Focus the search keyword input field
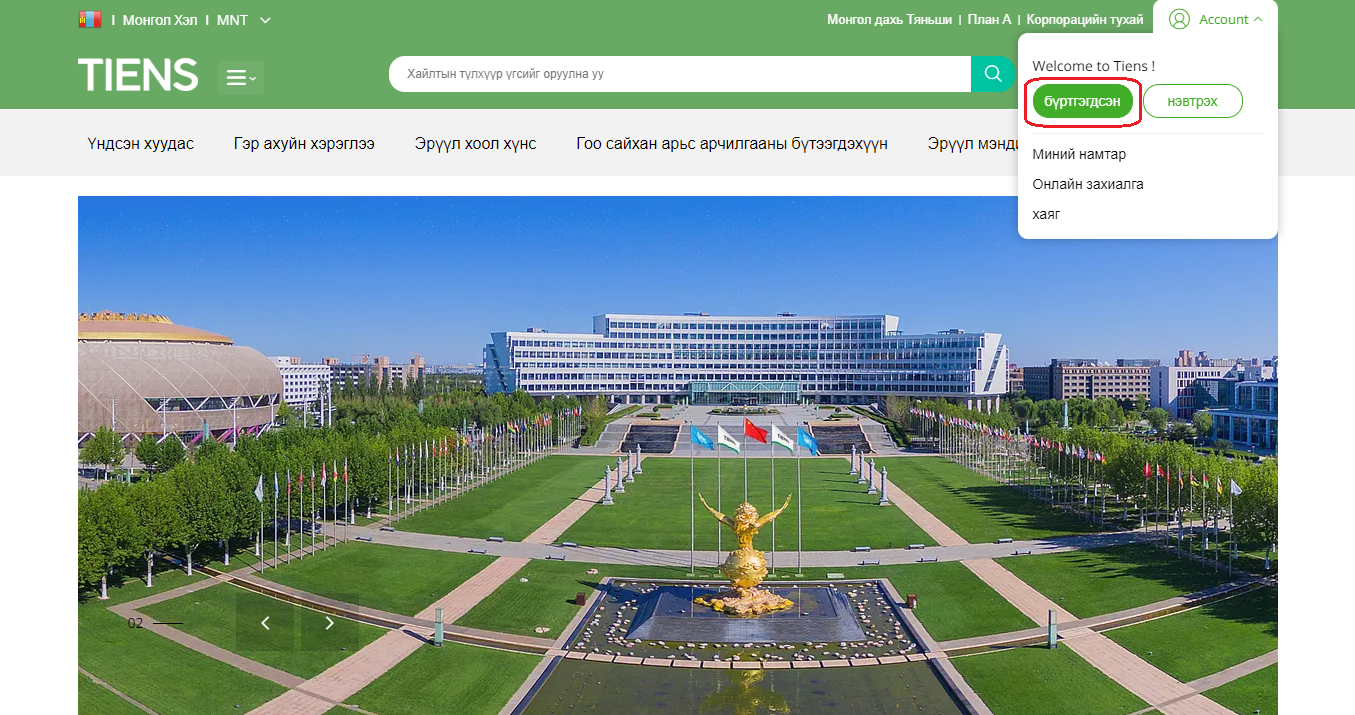Image resolution: width=1355 pixels, height=715 pixels. coord(680,74)
